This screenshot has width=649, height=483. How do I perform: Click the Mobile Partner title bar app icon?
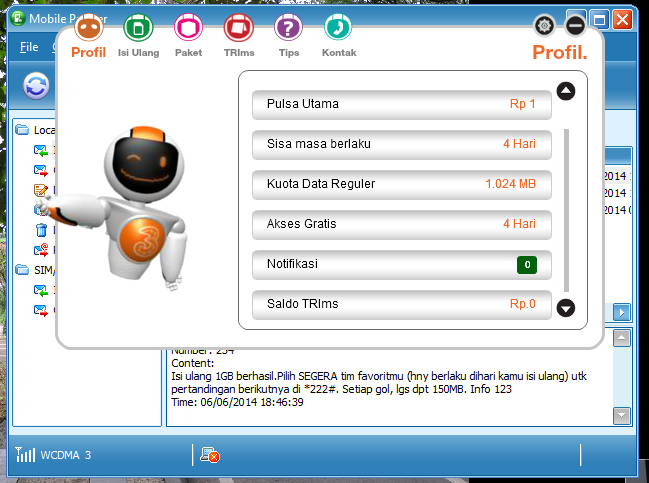[x=18, y=19]
